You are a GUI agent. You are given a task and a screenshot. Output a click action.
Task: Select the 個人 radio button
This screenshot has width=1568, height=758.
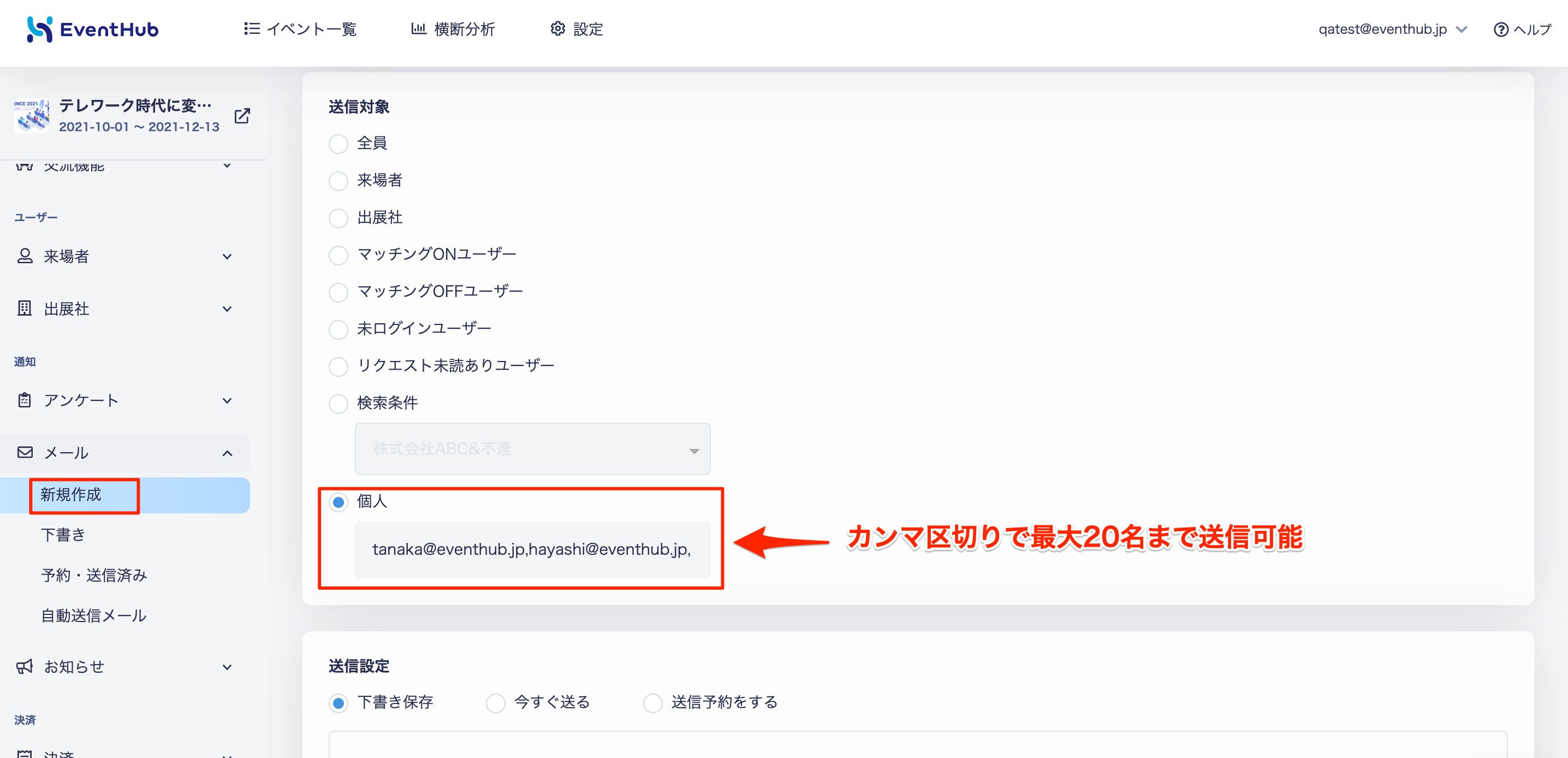point(338,502)
